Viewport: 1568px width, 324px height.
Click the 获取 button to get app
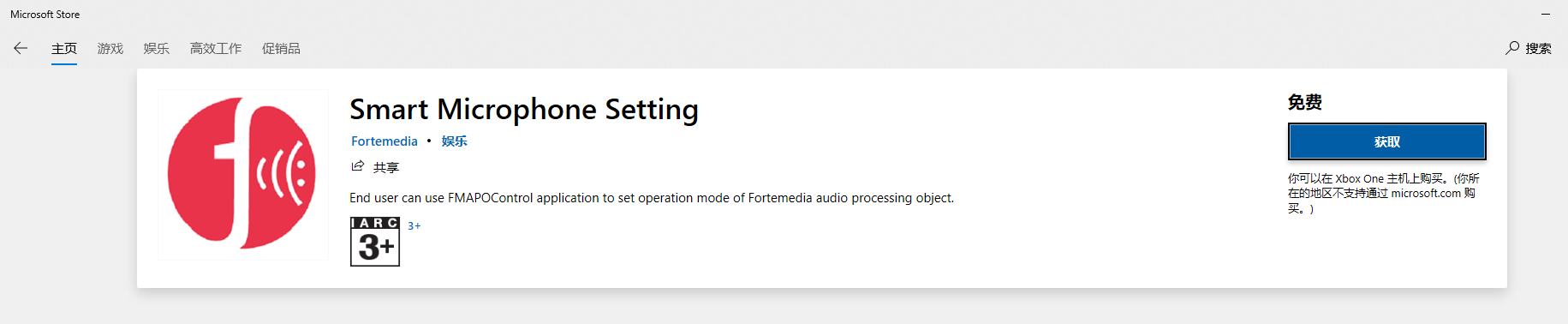pos(1387,141)
